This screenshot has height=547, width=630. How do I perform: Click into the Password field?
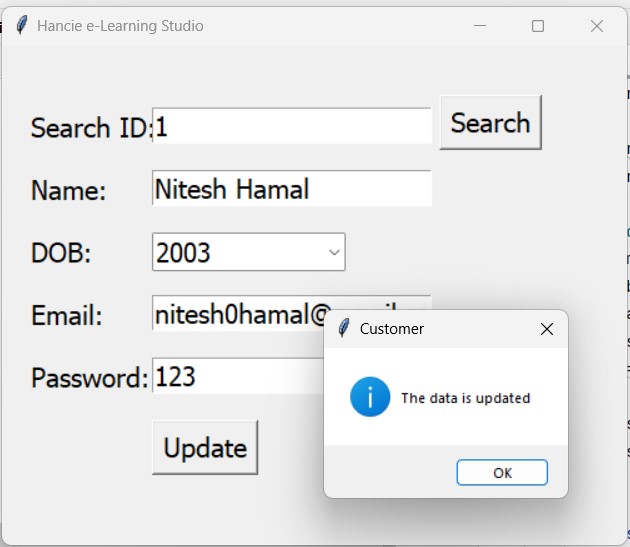pyautogui.click(x=236, y=376)
